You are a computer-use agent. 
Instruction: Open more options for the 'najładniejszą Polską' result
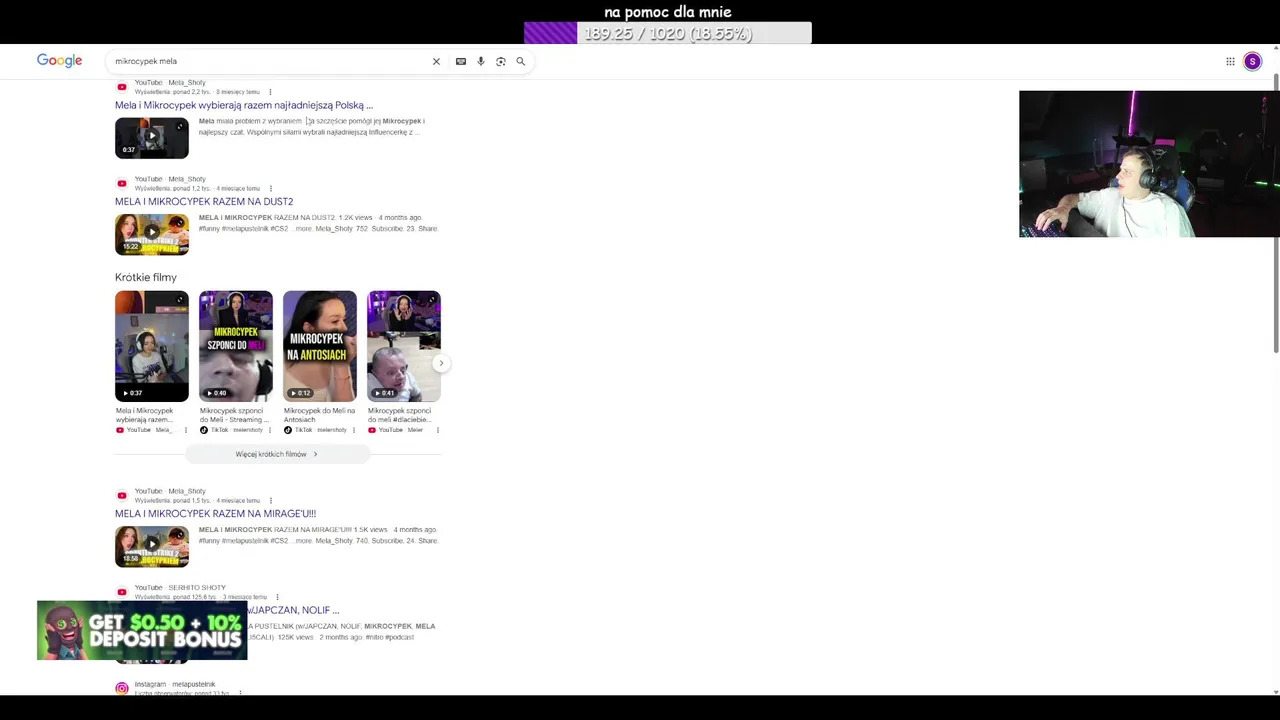tap(270, 92)
